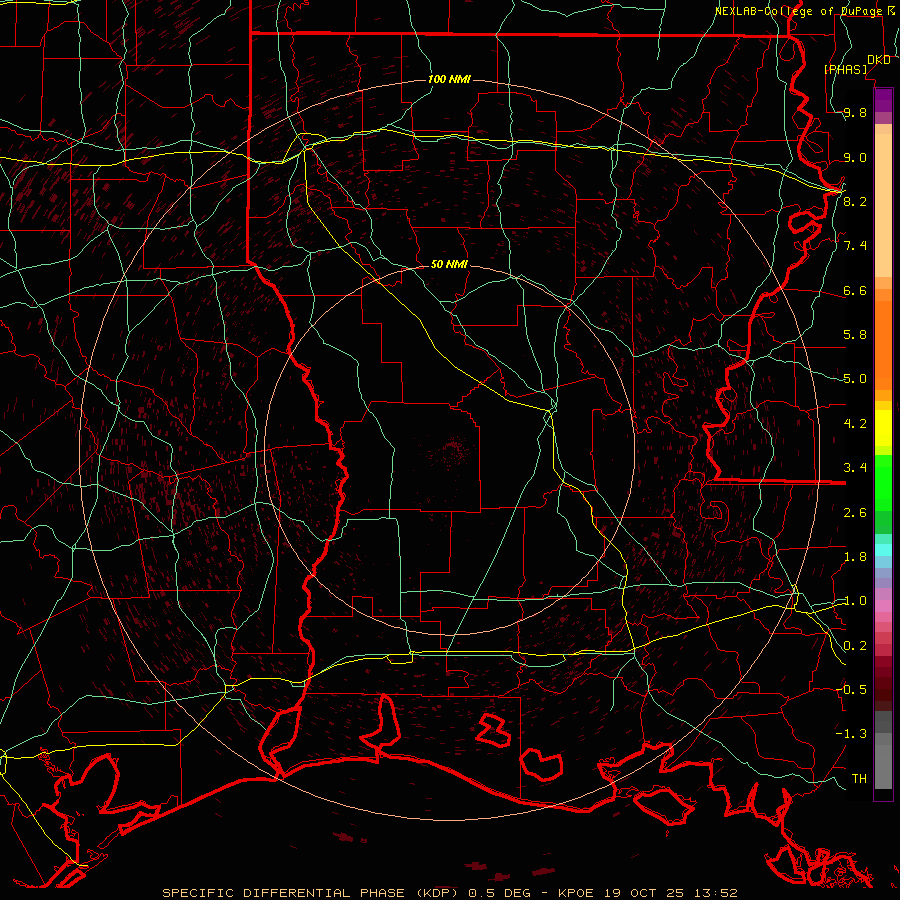Click the 50 NMI range ring label

(449, 265)
